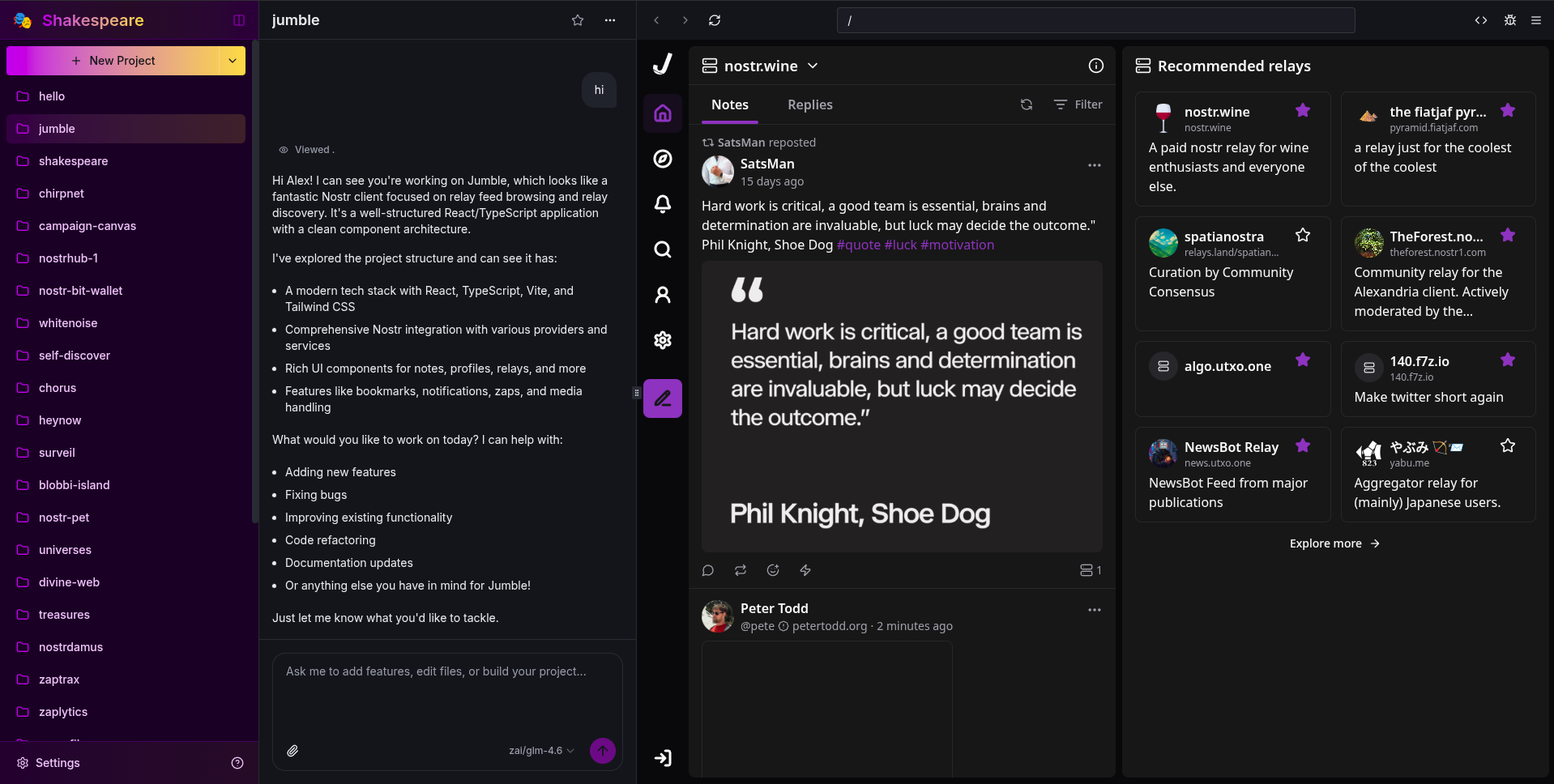Refresh the preview with the reload icon

pyautogui.click(x=715, y=20)
